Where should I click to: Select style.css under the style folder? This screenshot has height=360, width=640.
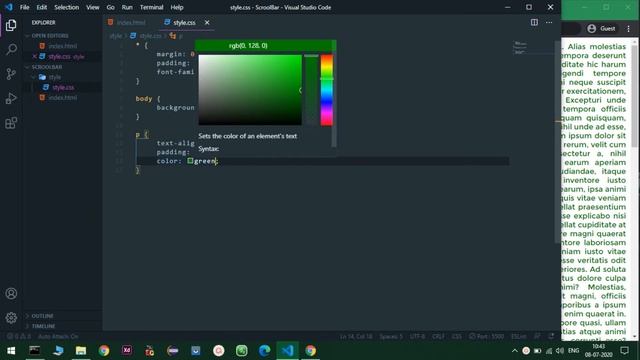click(63, 87)
